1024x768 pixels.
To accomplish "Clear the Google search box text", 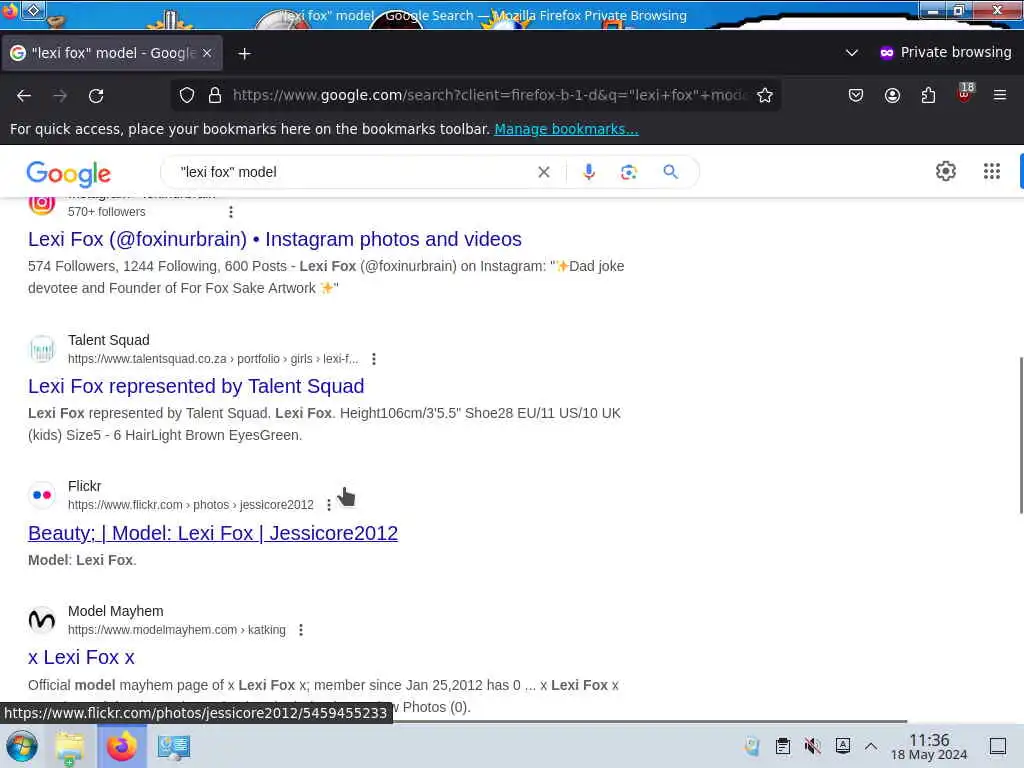I will click(543, 172).
